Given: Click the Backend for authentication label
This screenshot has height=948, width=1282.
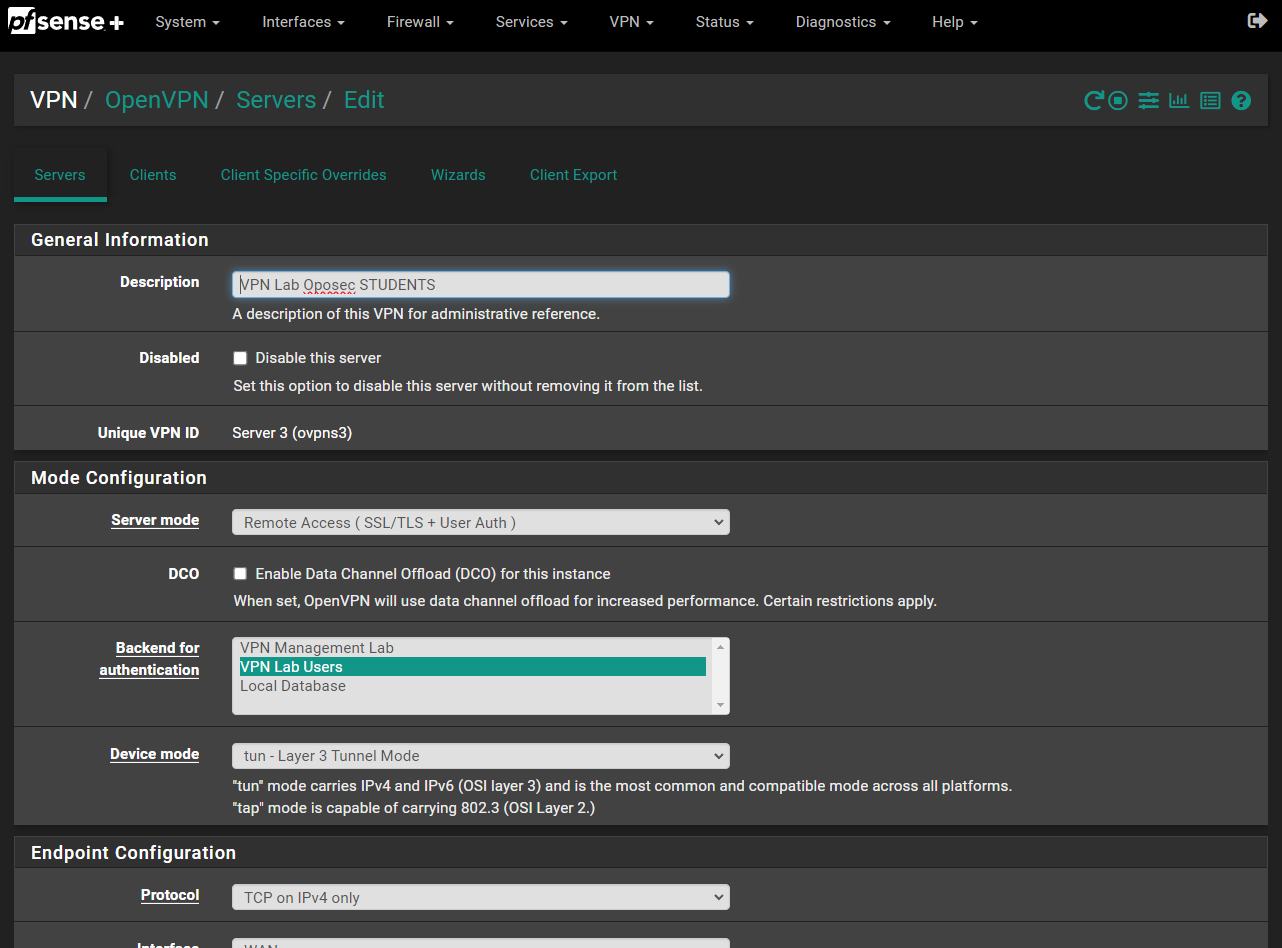Looking at the screenshot, I should tap(150, 659).
